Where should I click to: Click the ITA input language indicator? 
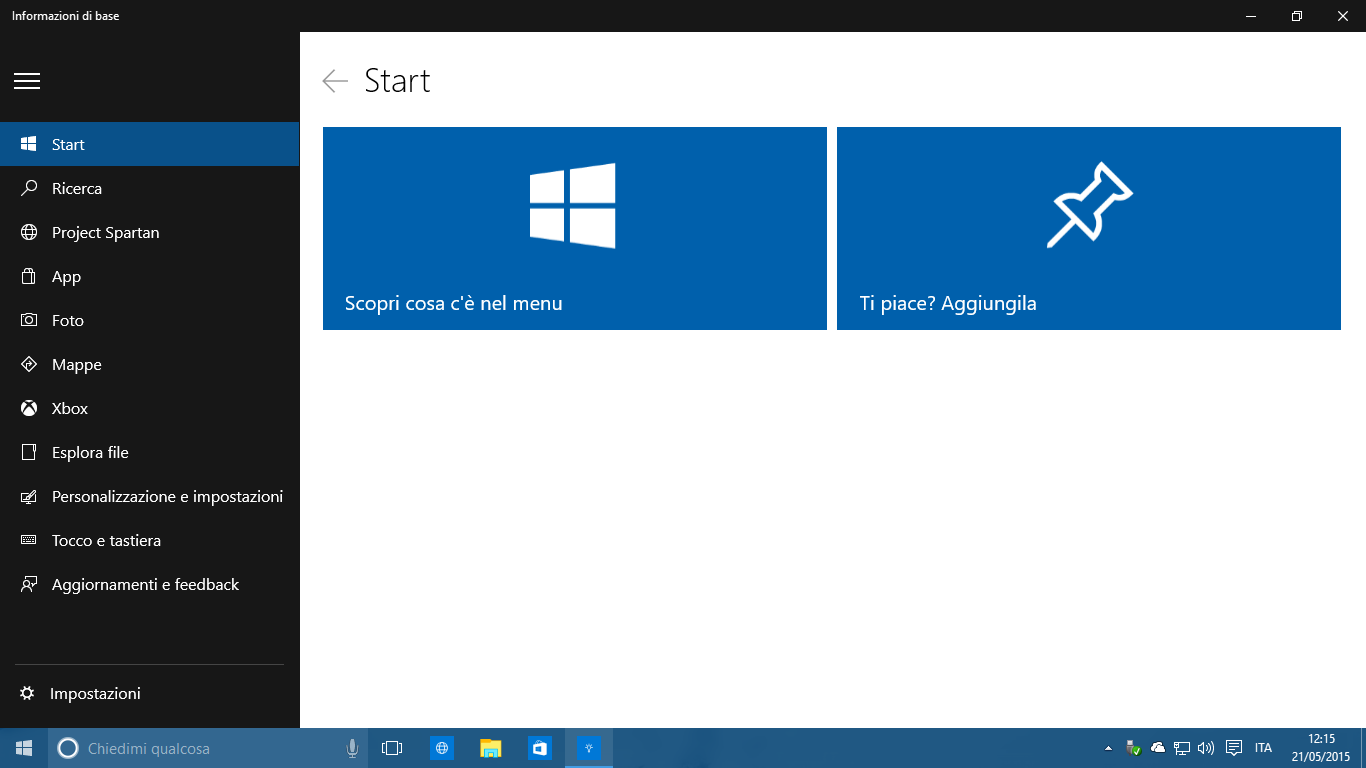coord(1263,748)
